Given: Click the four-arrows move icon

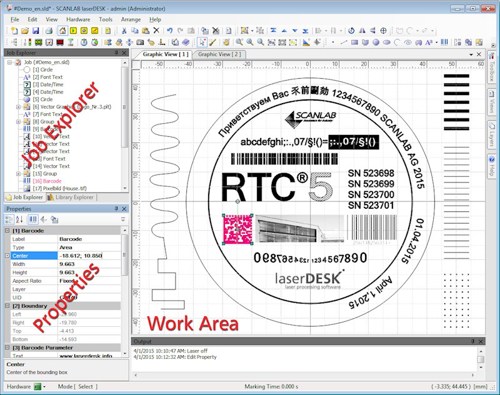Looking at the screenshot, I should [129, 42].
